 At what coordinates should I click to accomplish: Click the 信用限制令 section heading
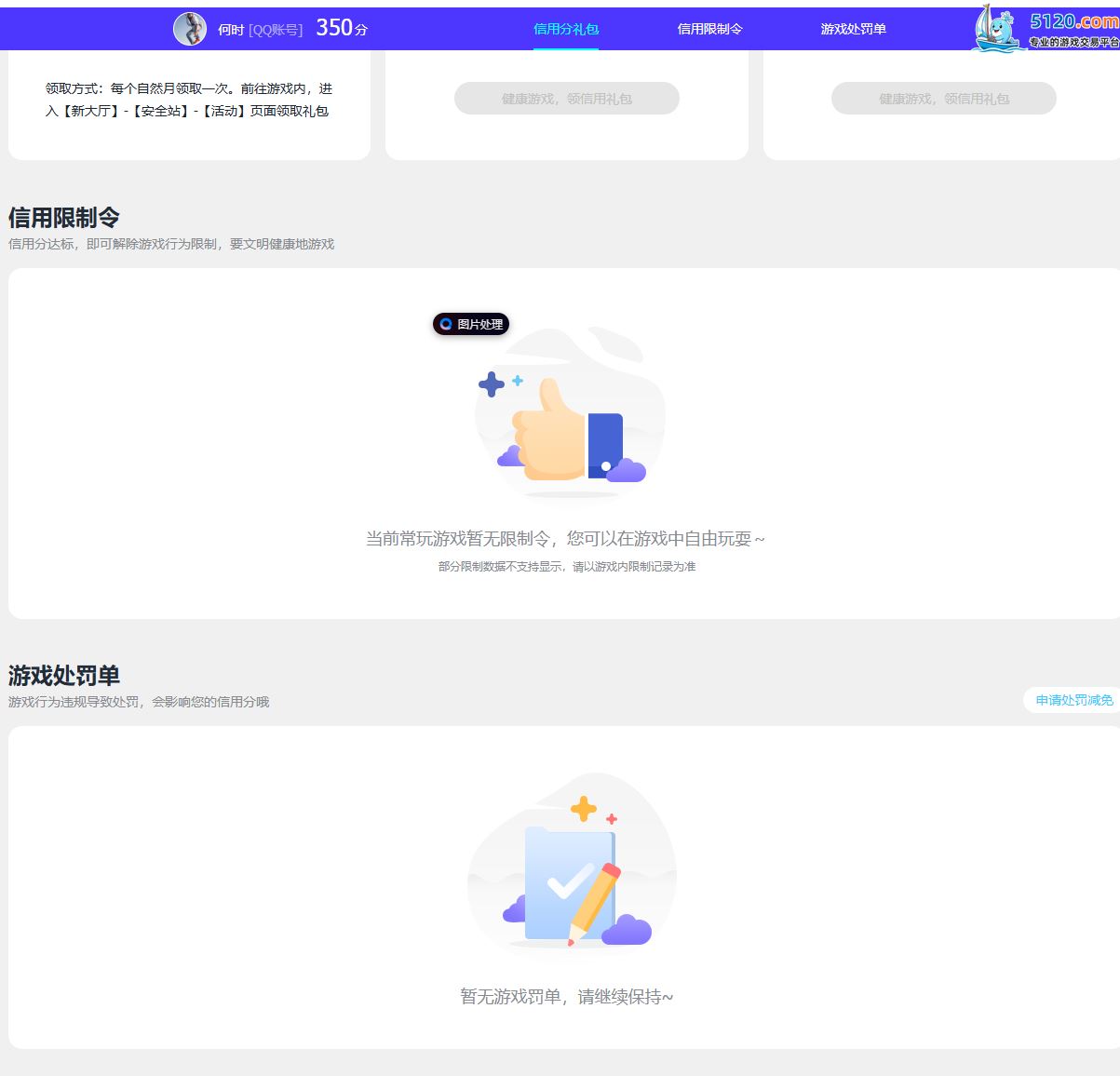click(x=64, y=218)
